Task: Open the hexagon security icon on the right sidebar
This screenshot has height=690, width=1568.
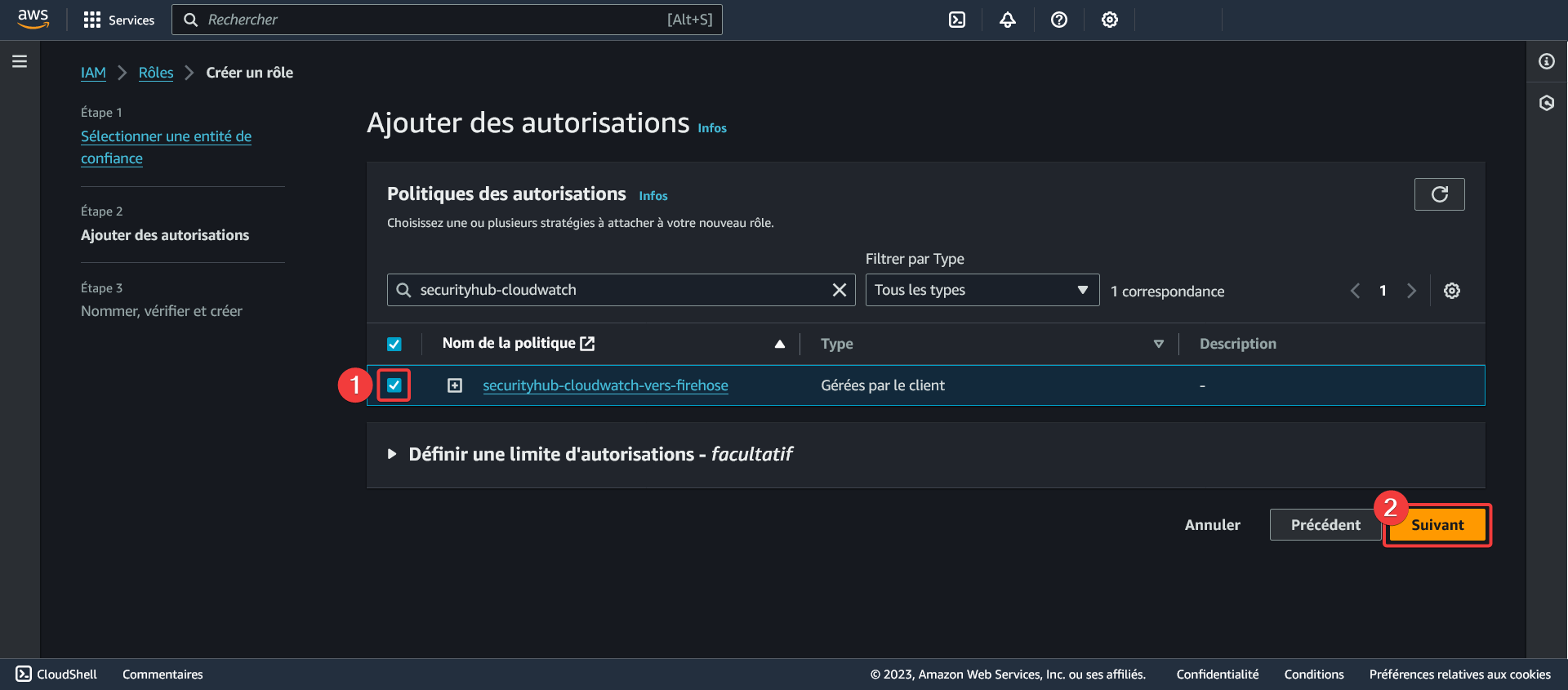Action: [1547, 103]
